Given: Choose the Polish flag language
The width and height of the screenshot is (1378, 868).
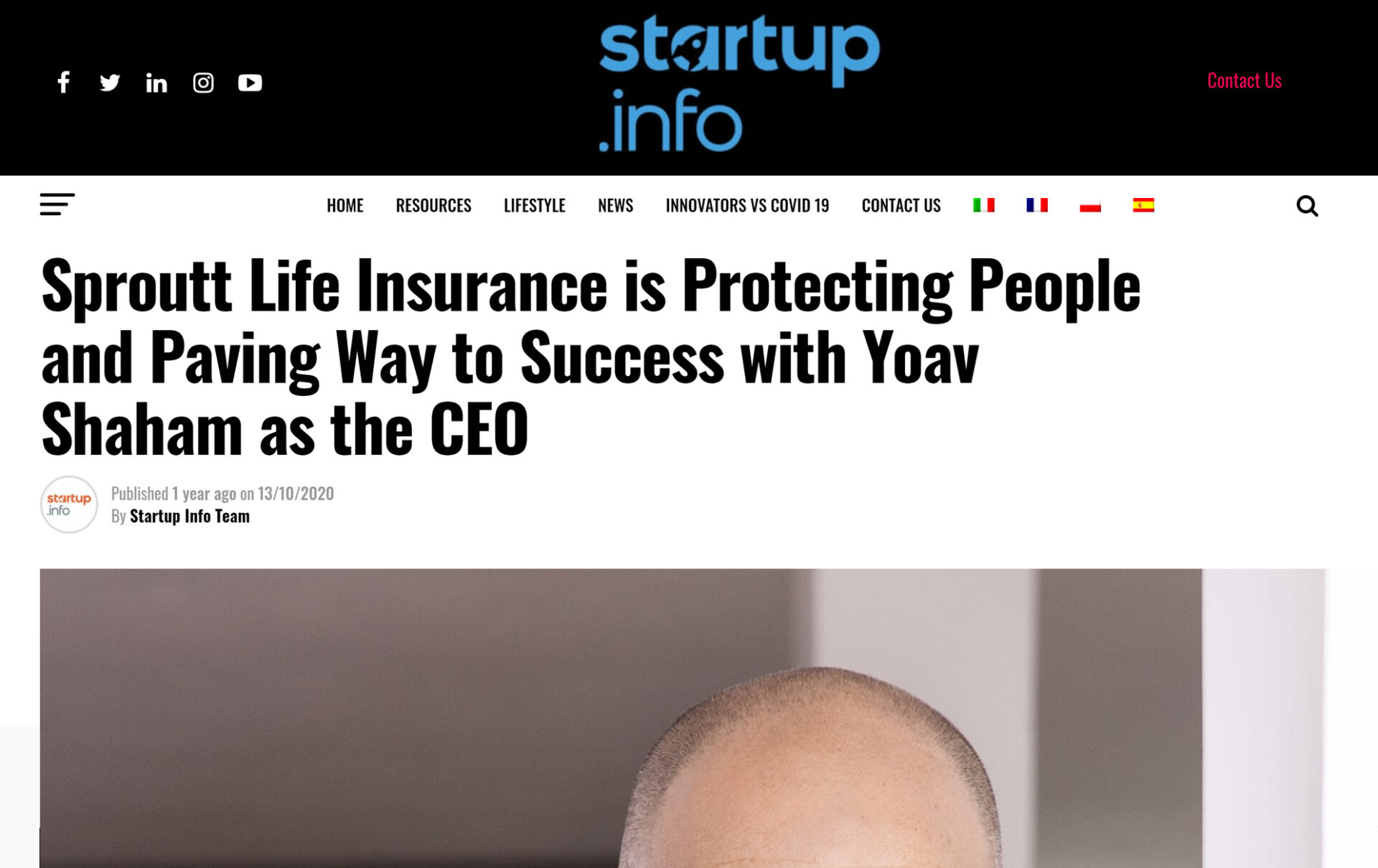Looking at the screenshot, I should coord(1089,206).
